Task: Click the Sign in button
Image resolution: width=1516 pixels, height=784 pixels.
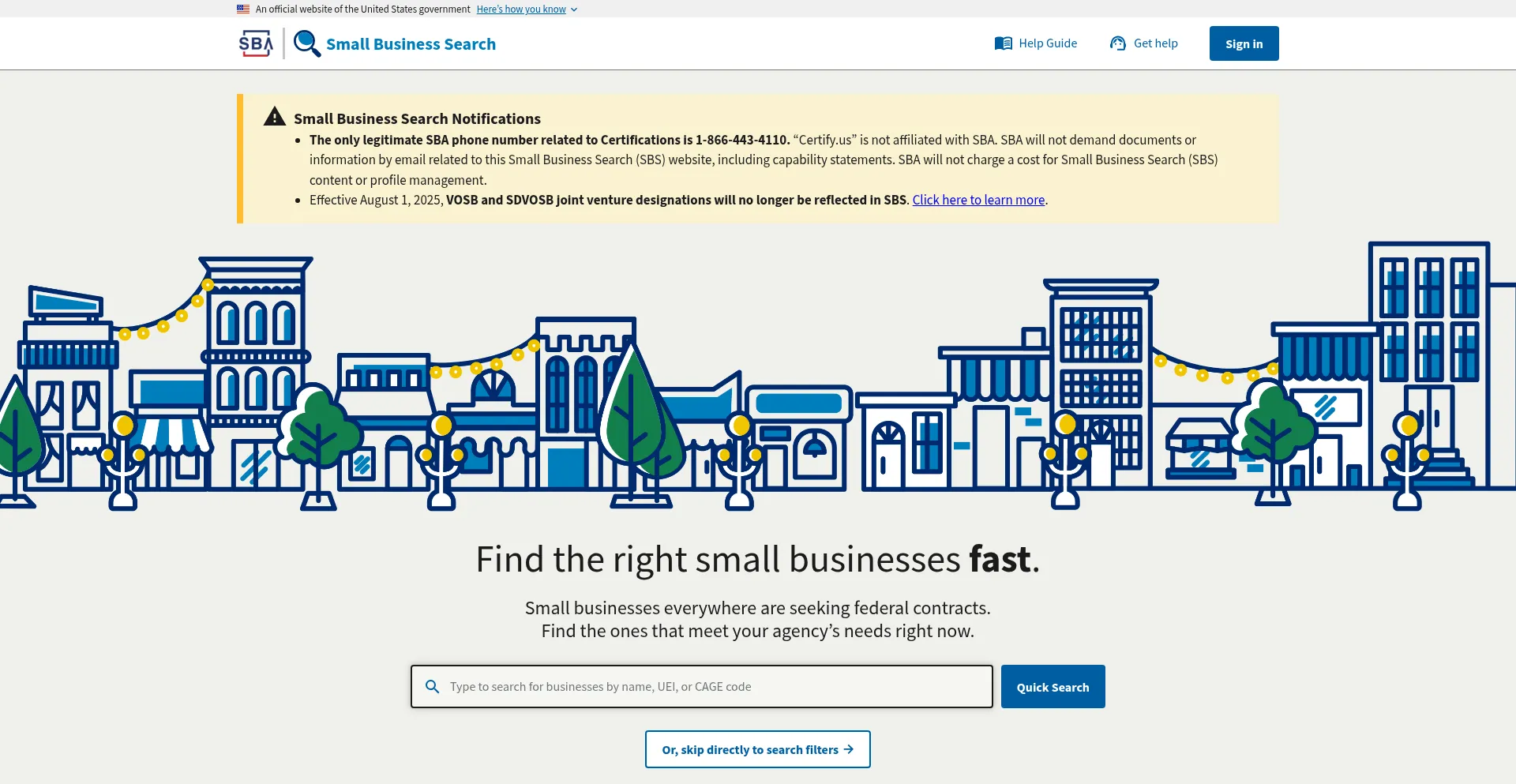Action: coord(1244,43)
